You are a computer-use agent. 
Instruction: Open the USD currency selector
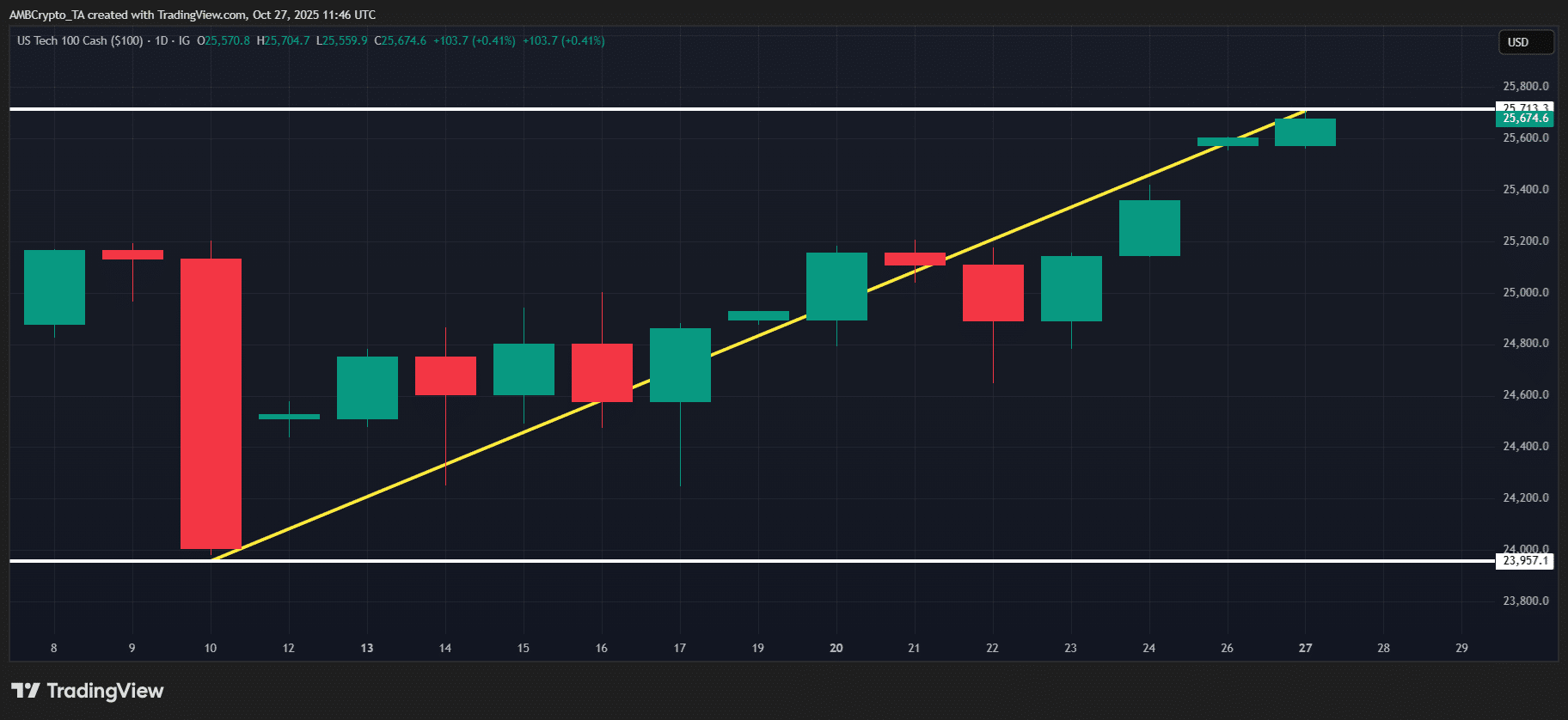point(1526,42)
